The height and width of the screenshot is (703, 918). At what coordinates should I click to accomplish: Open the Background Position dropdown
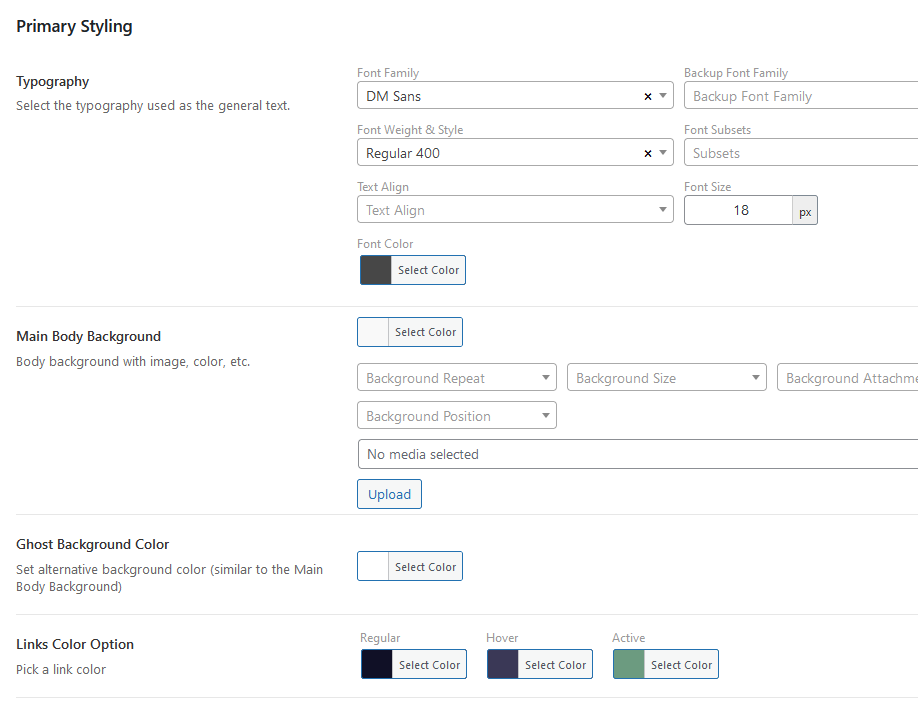pos(545,416)
